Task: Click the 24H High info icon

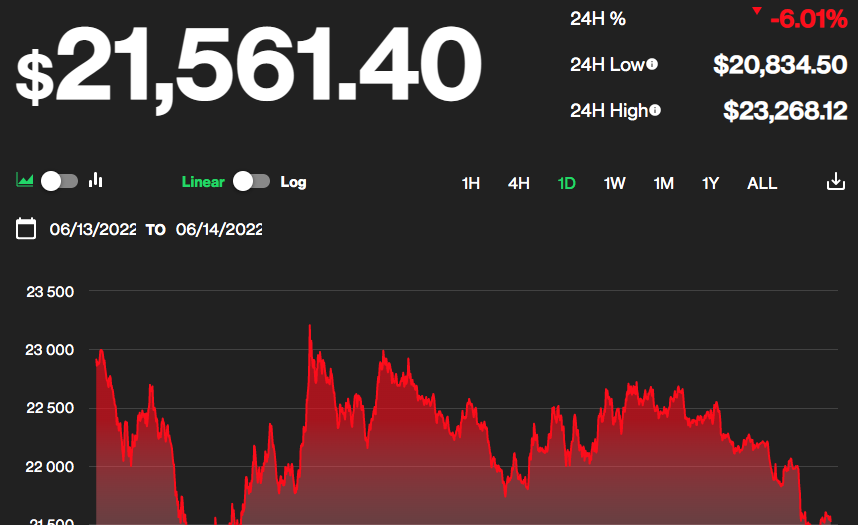Action: tap(655, 110)
